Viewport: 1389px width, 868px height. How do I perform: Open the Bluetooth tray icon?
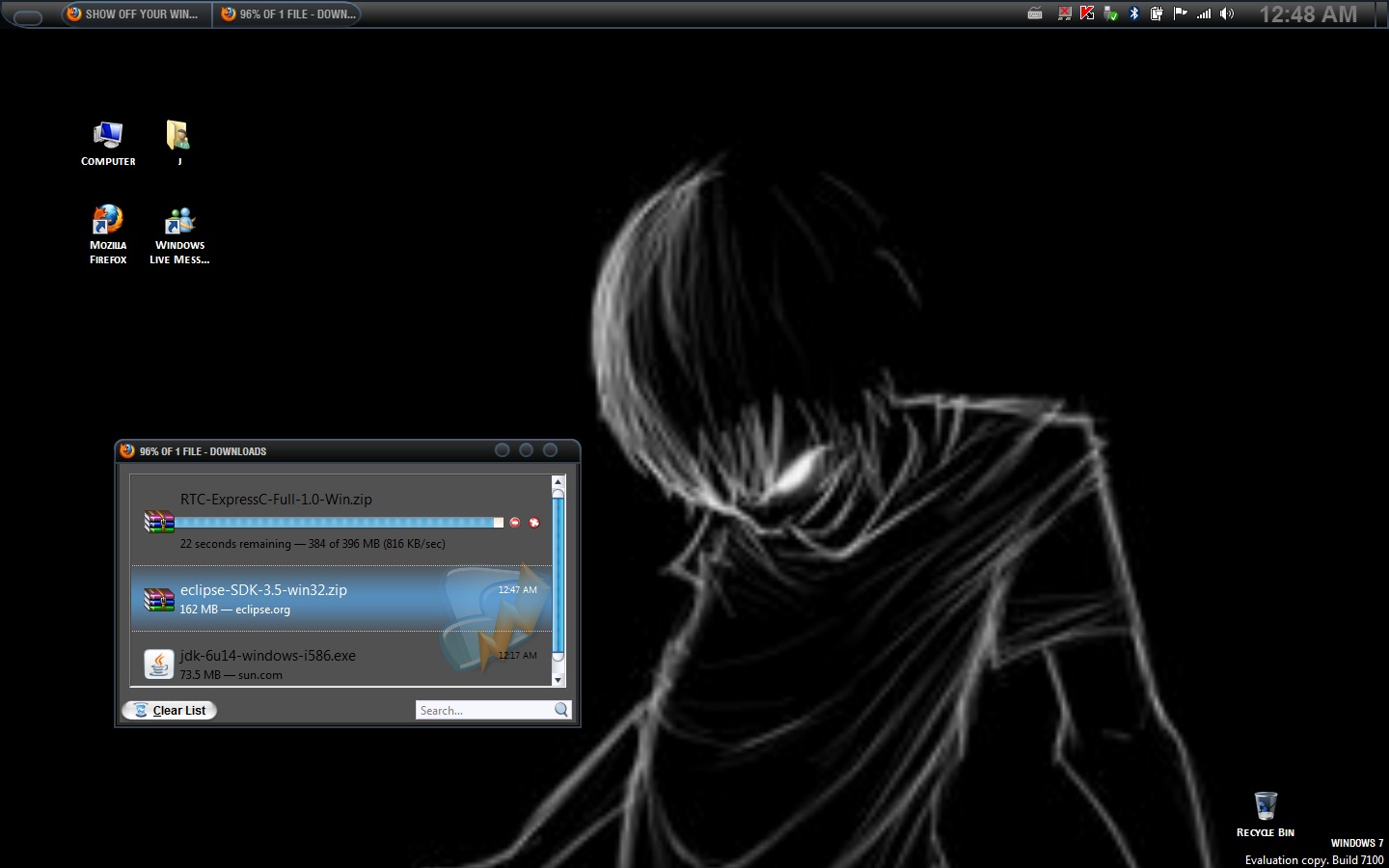pyautogui.click(x=1133, y=14)
